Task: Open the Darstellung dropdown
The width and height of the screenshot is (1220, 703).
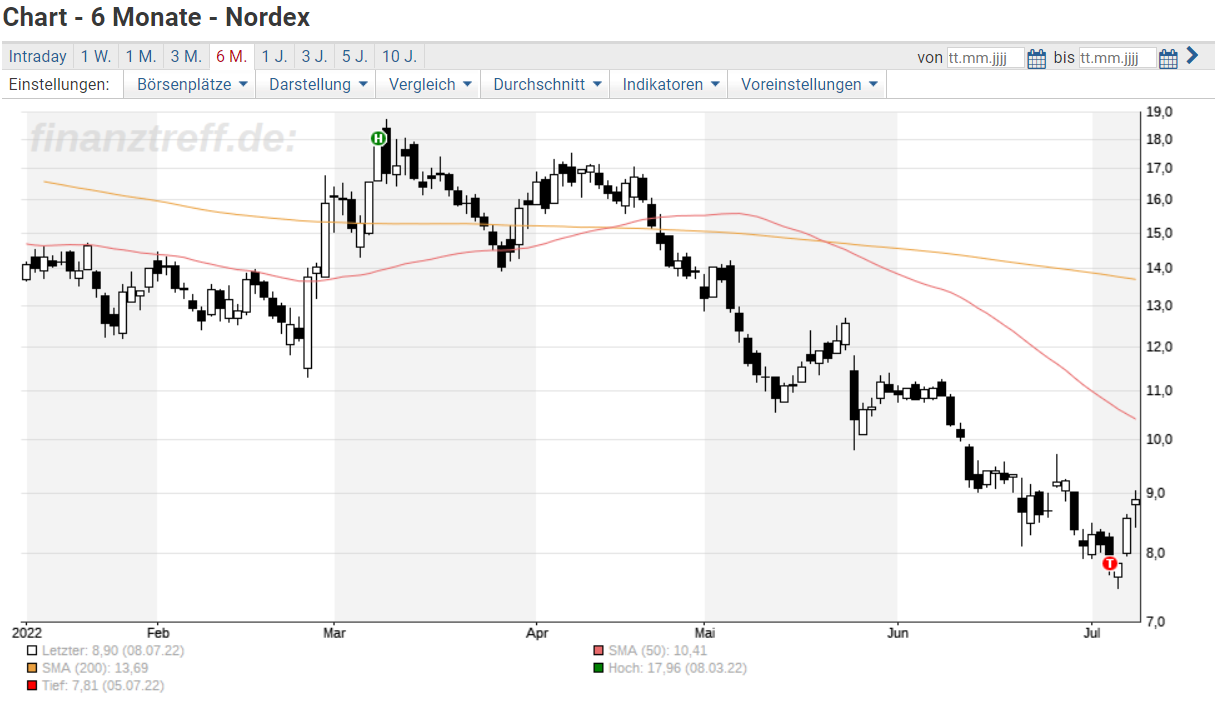Action: click(316, 85)
